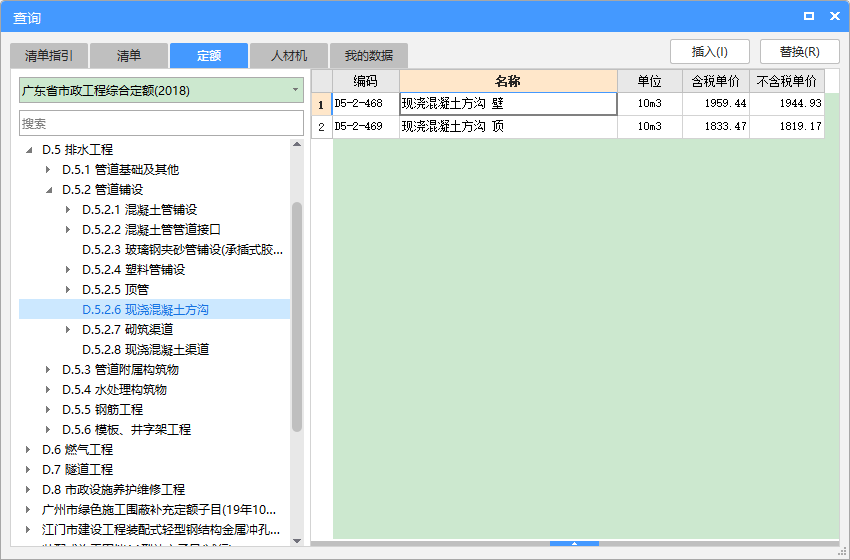Screen dimensions: 850x560
Task: Select tree item D.5.2.8 现浇混凝土渠道
Action: click(145, 350)
